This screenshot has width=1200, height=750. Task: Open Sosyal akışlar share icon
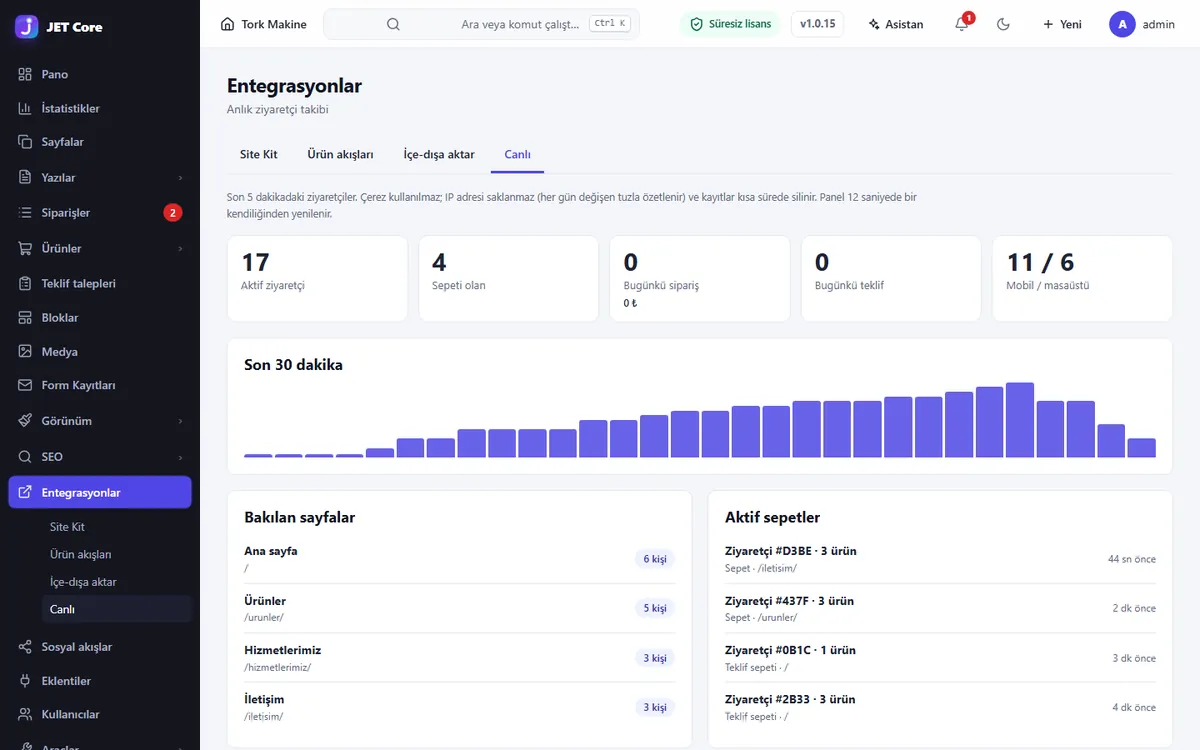pos(25,647)
